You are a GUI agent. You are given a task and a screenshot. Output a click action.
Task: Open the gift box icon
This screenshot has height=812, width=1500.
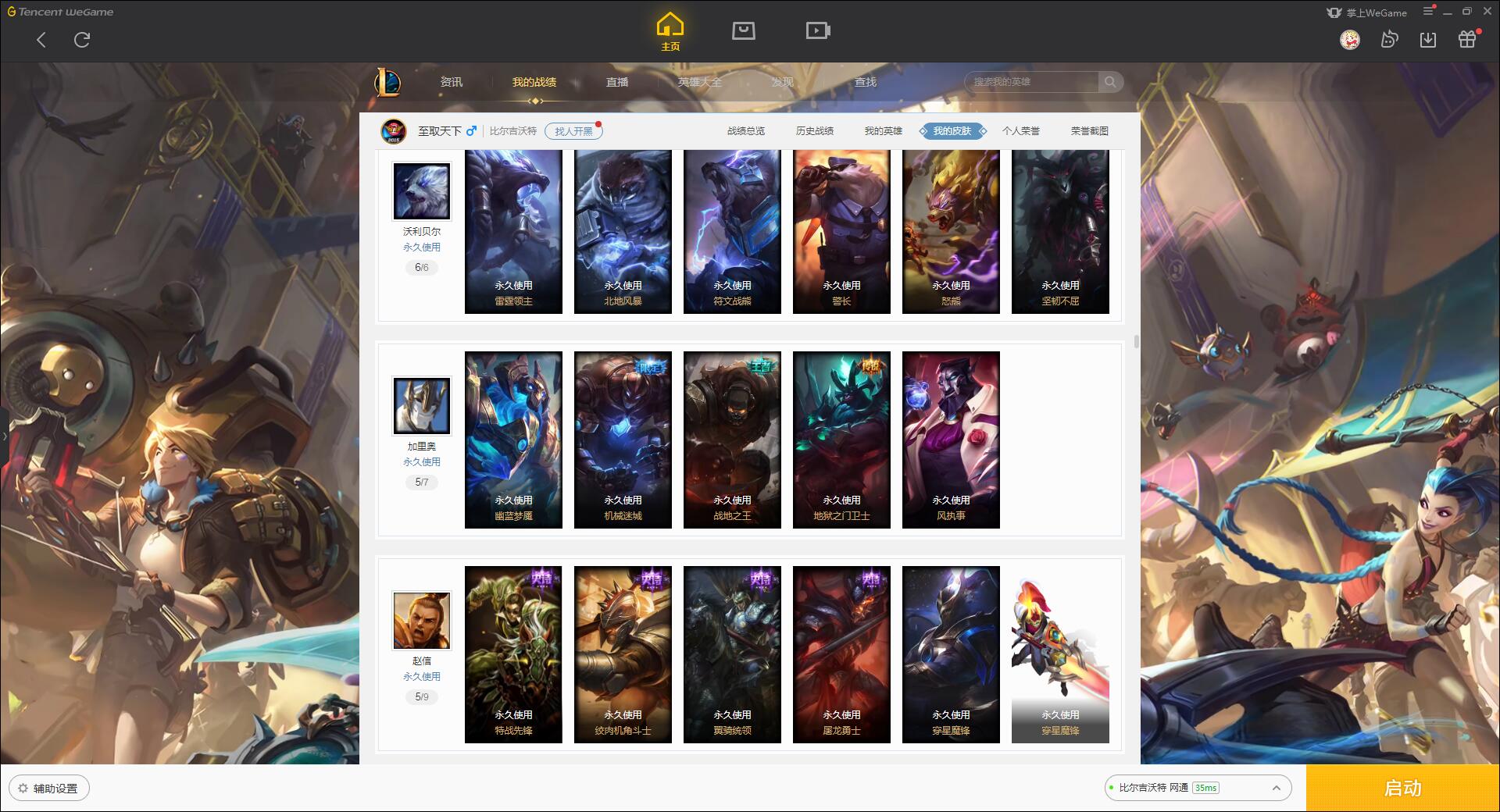coord(1468,39)
